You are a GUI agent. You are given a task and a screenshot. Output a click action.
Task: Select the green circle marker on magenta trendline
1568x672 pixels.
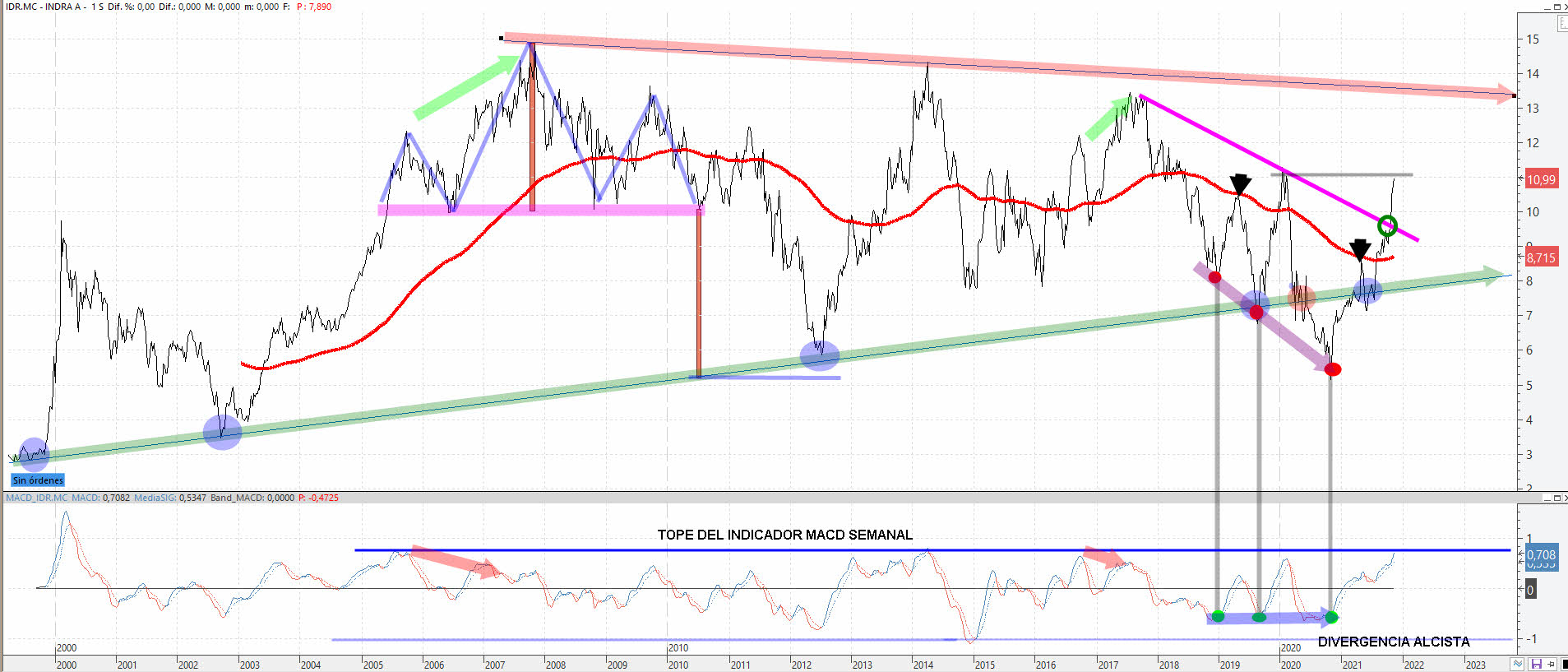point(1387,225)
